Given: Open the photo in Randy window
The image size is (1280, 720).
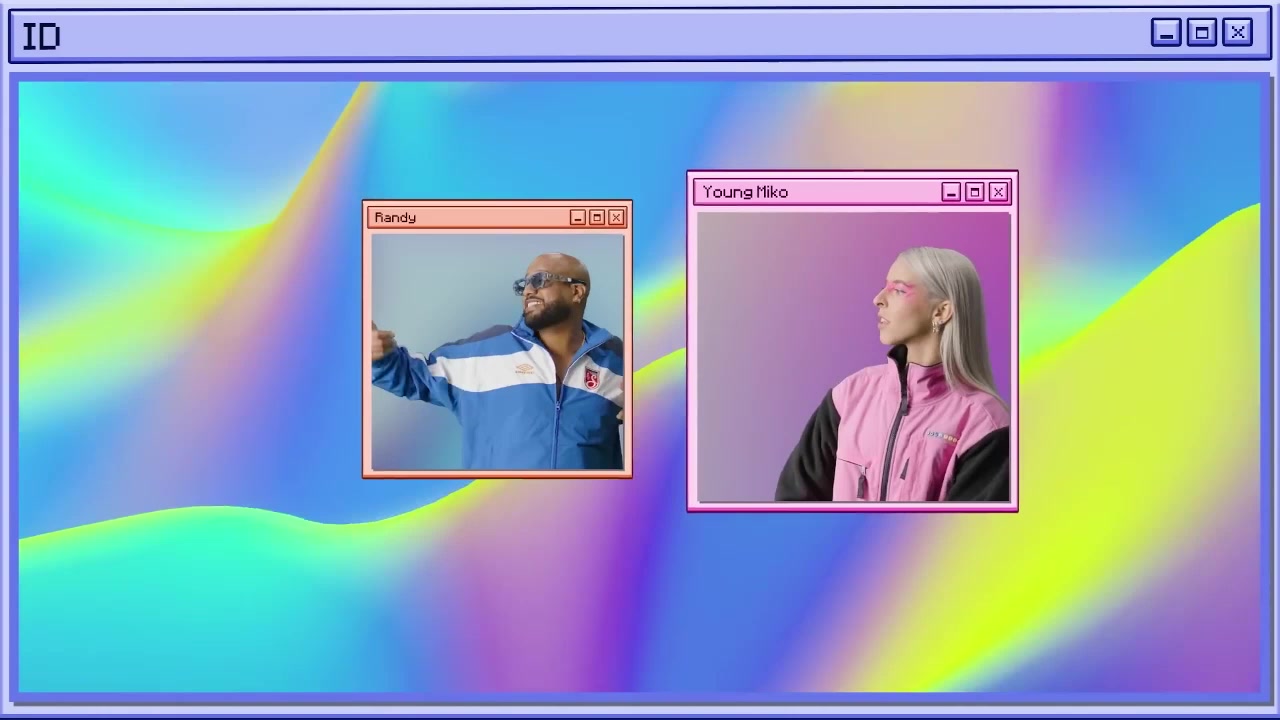Looking at the screenshot, I should click(x=498, y=352).
